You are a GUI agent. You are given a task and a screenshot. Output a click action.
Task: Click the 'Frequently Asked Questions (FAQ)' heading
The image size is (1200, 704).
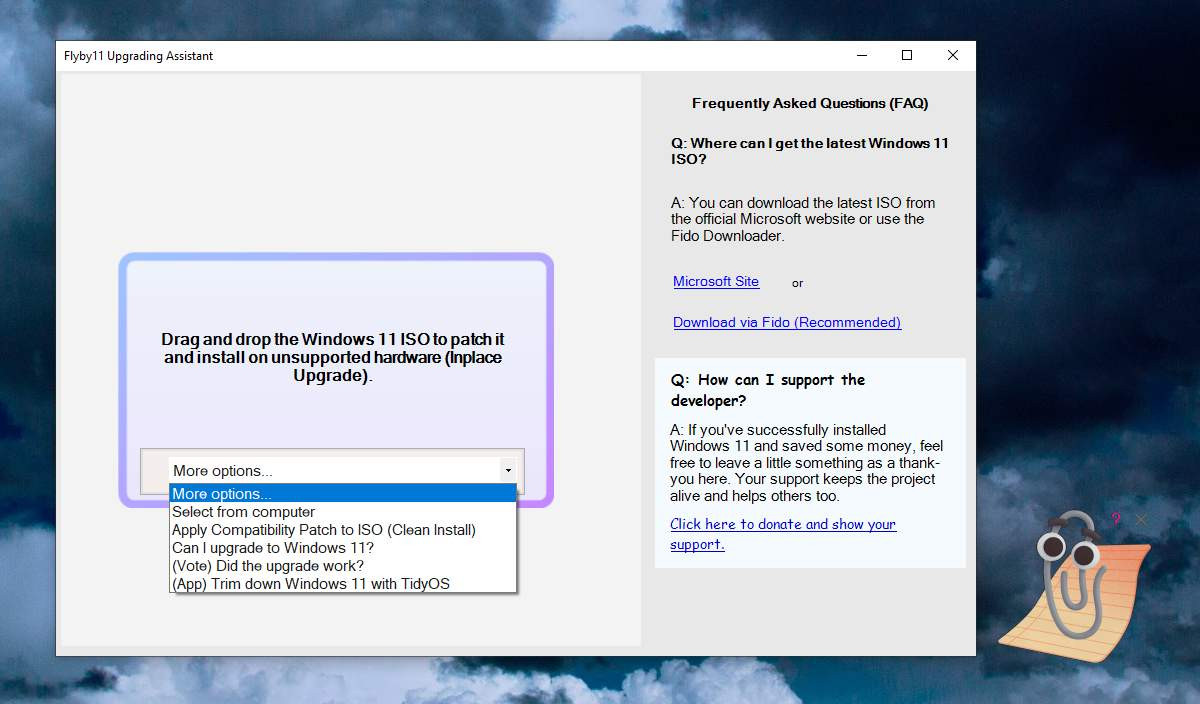[x=810, y=103]
